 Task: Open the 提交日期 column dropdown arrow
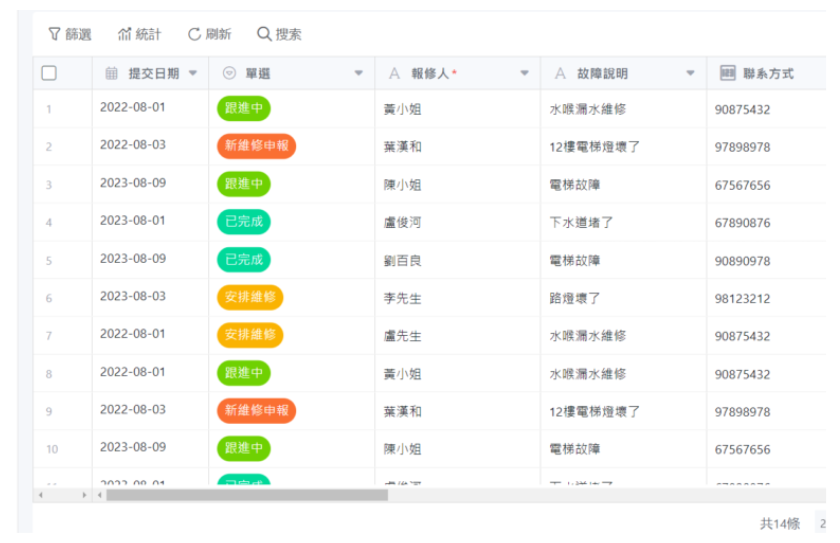coord(193,73)
